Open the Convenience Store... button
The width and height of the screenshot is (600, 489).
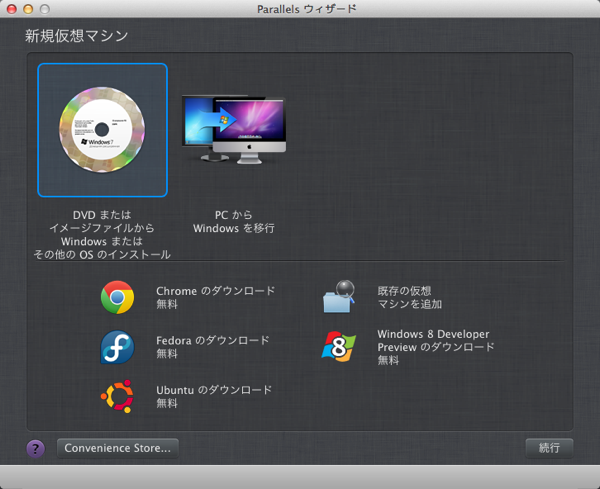[x=118, y=448]
